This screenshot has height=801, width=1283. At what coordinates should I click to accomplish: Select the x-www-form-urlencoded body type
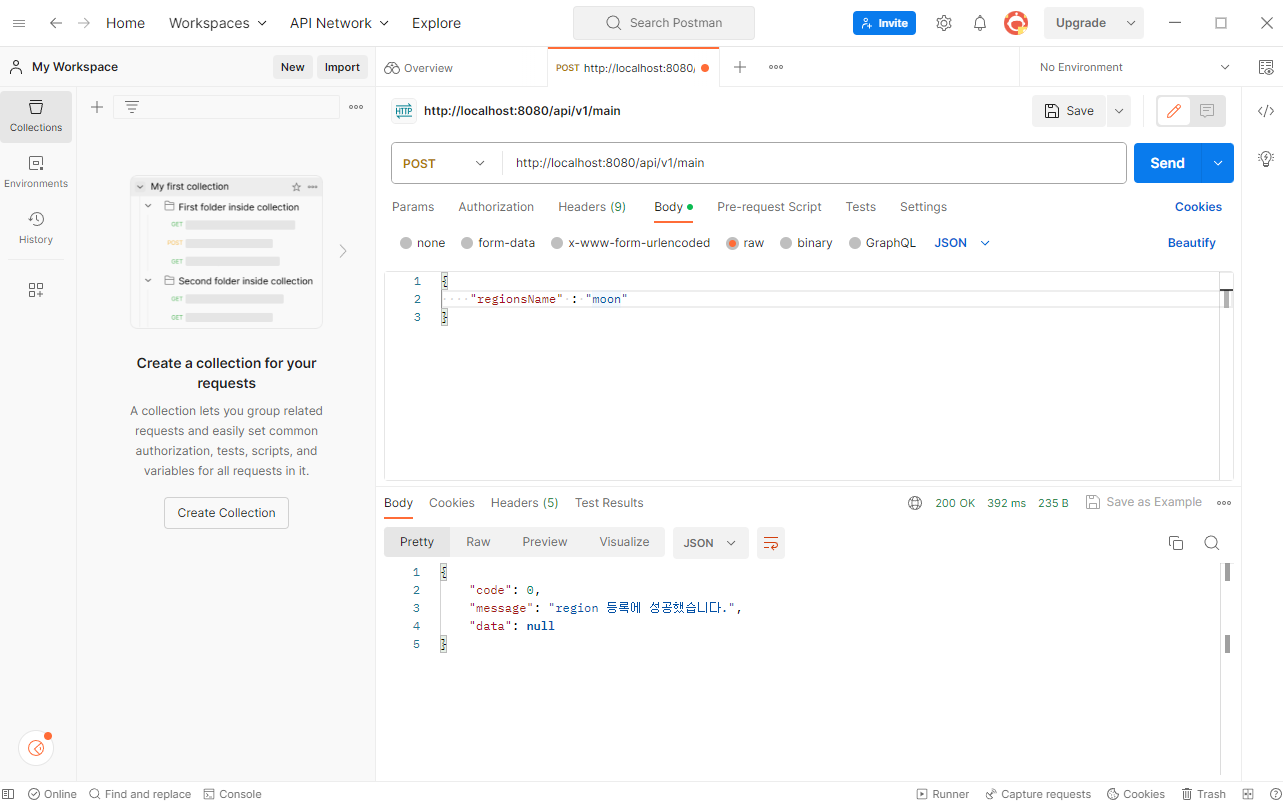557,243
